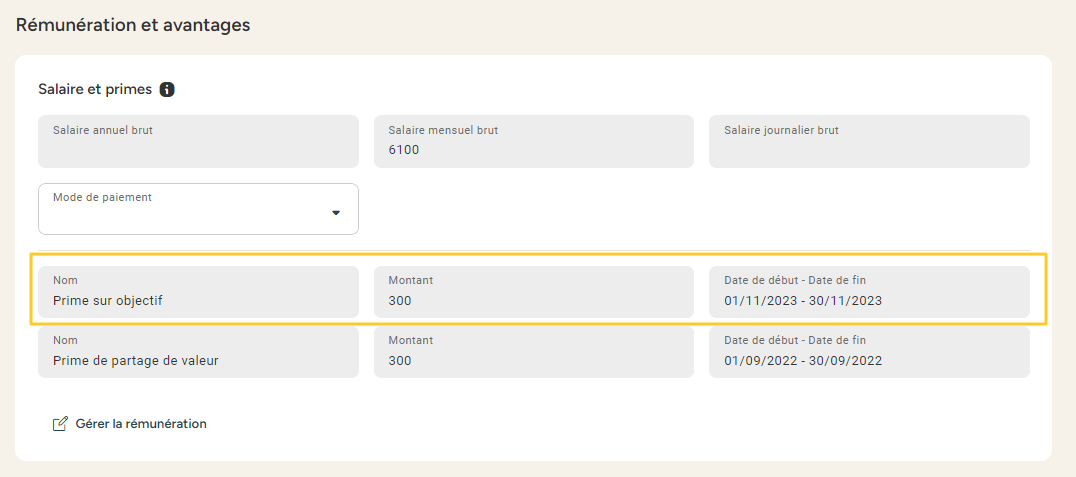Open the Gérer la rémunération link
The height and width of the screenshot is (477, 1076).
point(141,424)
